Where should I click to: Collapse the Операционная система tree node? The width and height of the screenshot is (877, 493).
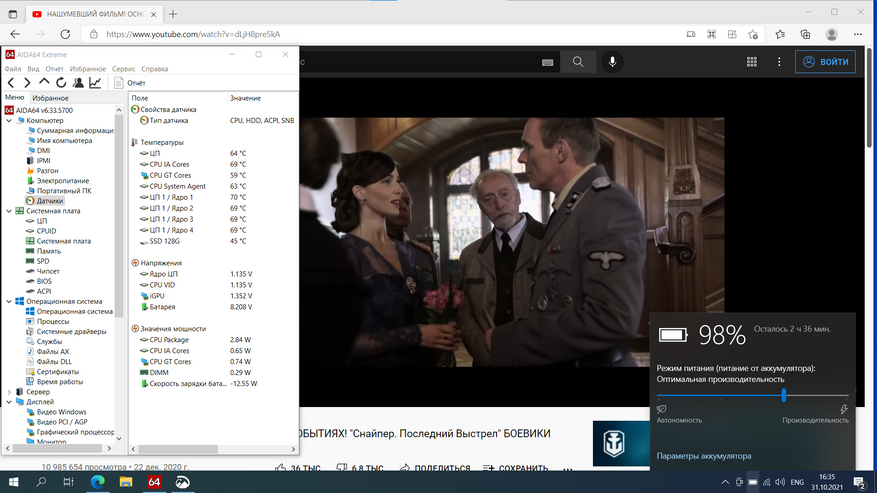[9, 301]
